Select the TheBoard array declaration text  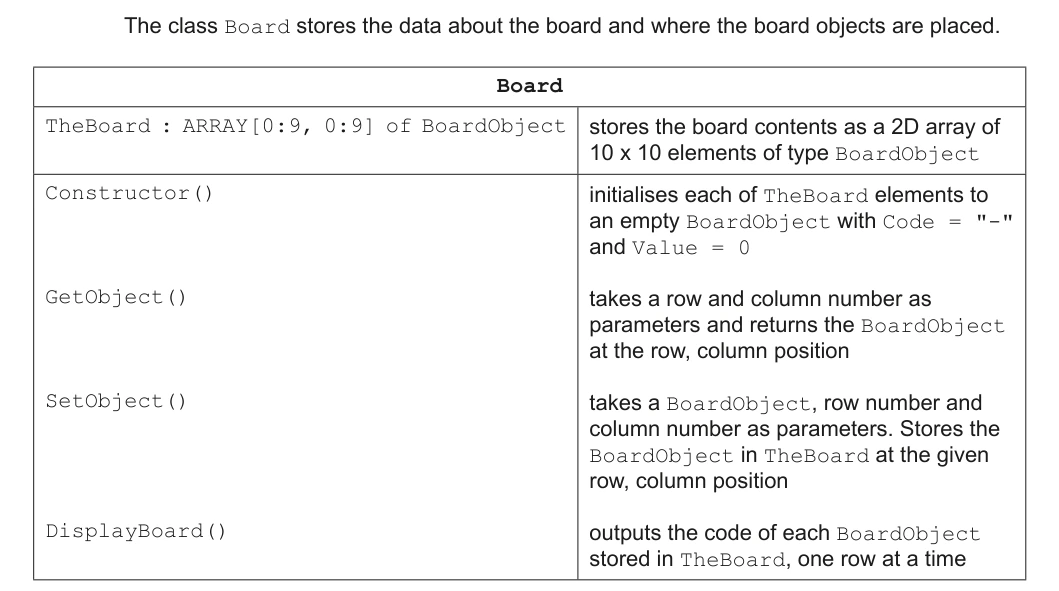[305, 126]
